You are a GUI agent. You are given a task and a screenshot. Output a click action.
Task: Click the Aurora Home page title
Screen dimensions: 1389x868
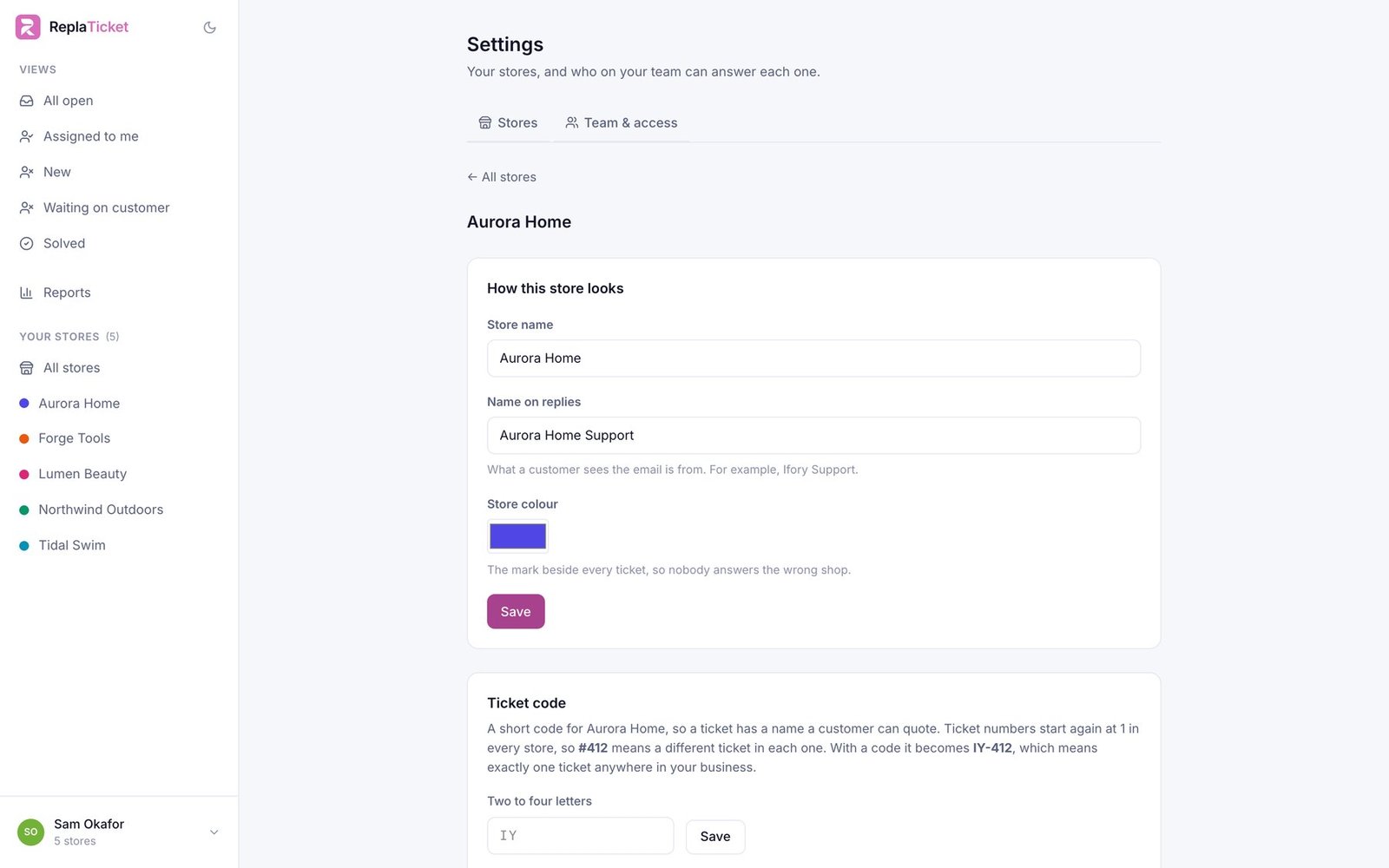click(519, 222)
